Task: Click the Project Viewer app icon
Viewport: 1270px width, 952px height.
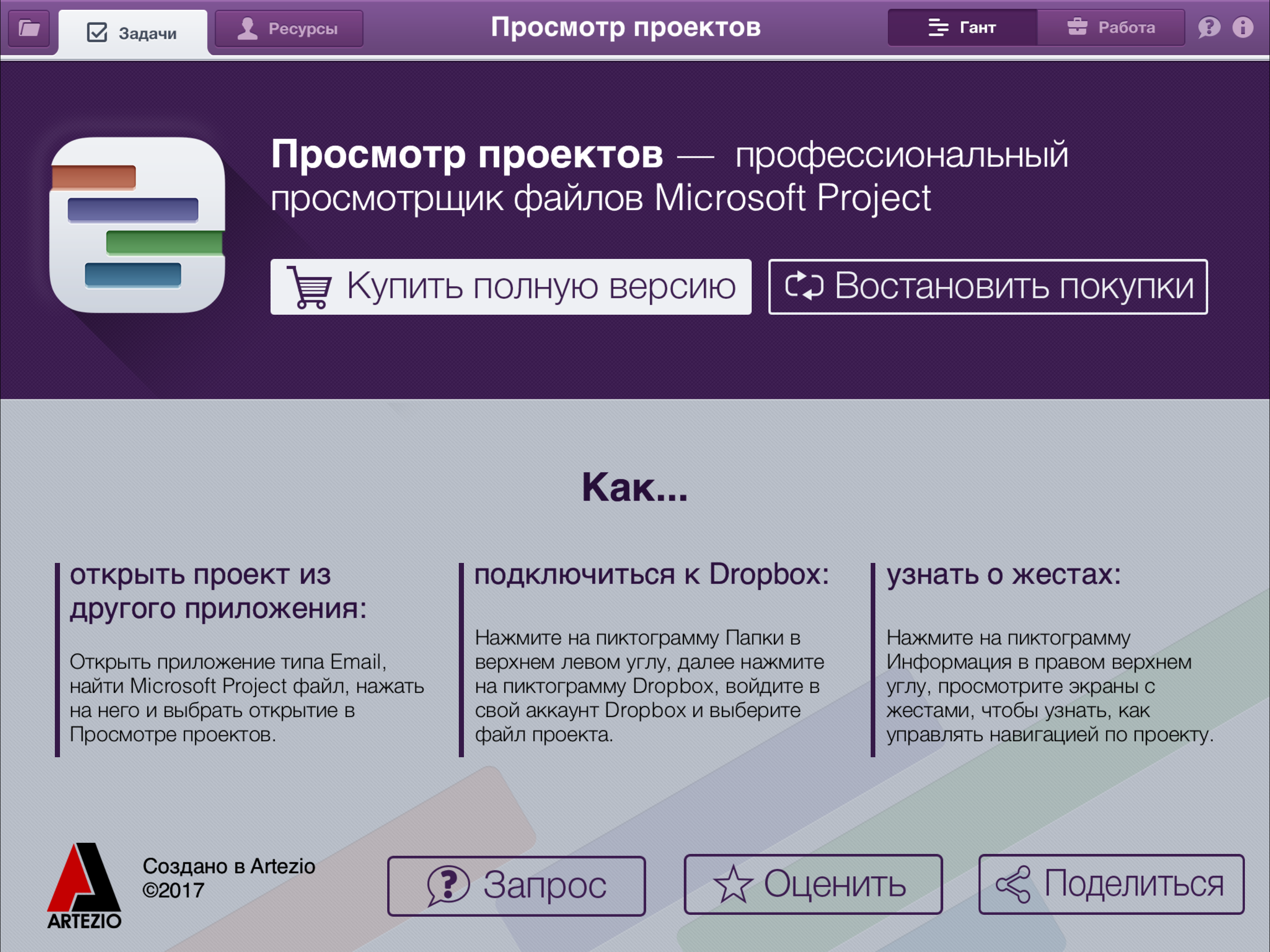Action: click(x=137, y=225)
